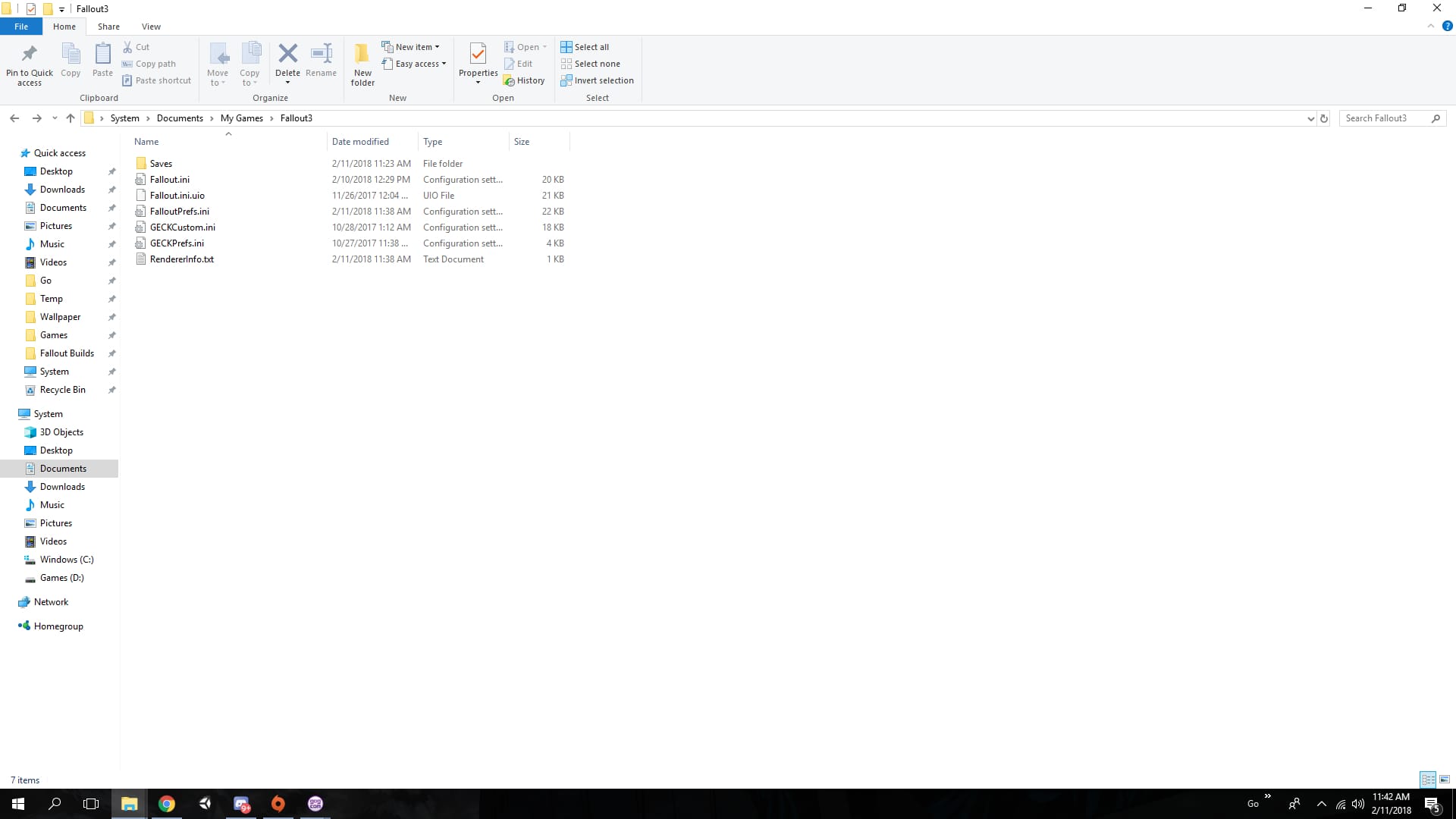
Task: Switch to Details view icon in status bar
Action: click(1428, 780)
